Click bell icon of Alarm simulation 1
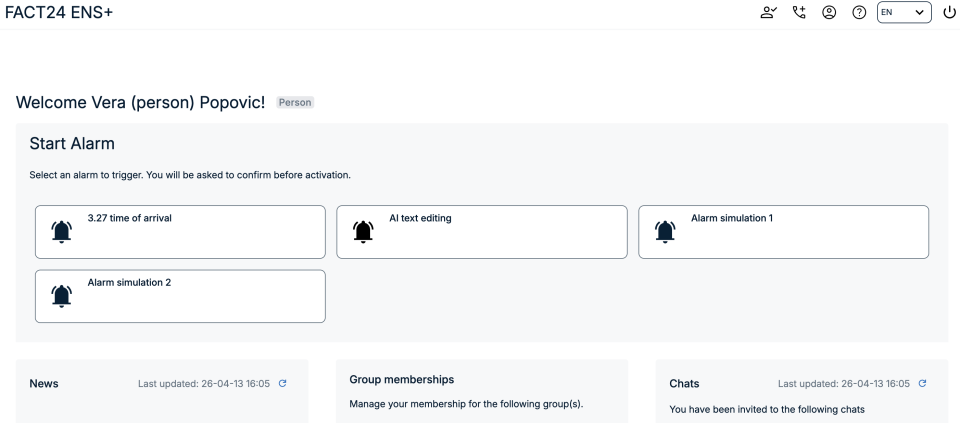This screenshot has height=423, width=960. tap(665, 231)
